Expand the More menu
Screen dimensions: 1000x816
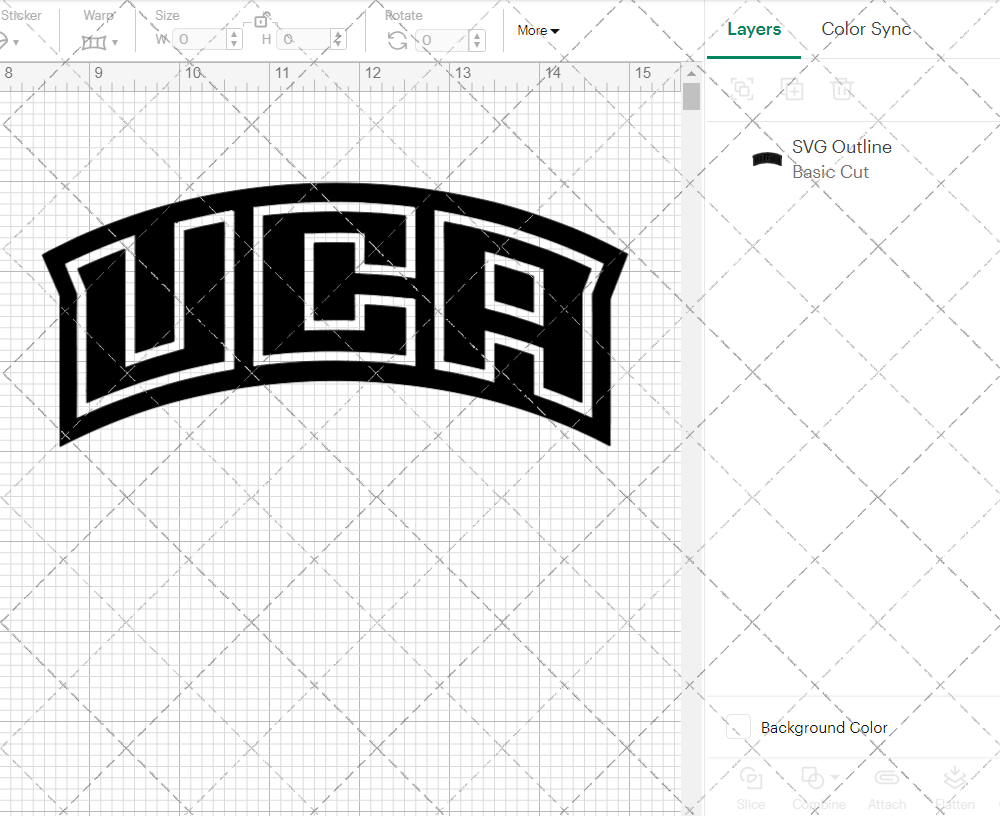(538, 31)
